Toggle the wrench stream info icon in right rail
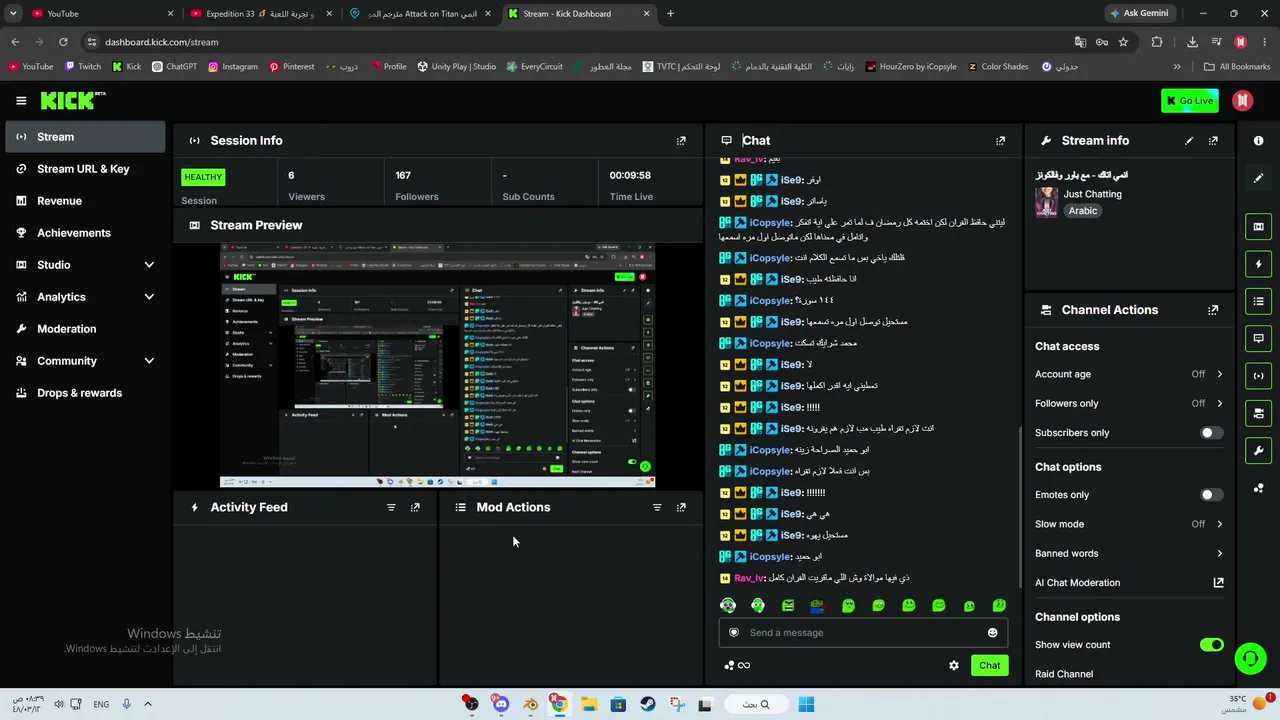This screenshot has width=1280, height=720. [x=1259, y=450]
